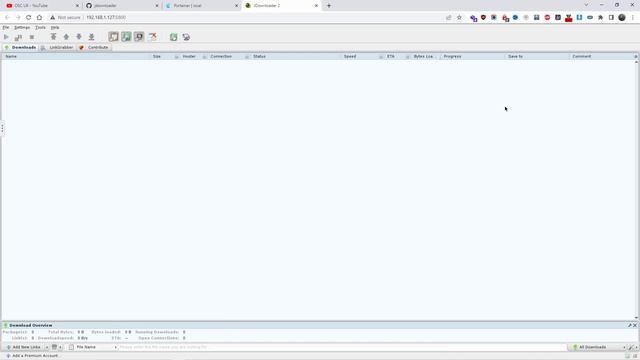Stop all downloads with stop icon
This screenshot has width=640, height=360.
coord(31,37)
